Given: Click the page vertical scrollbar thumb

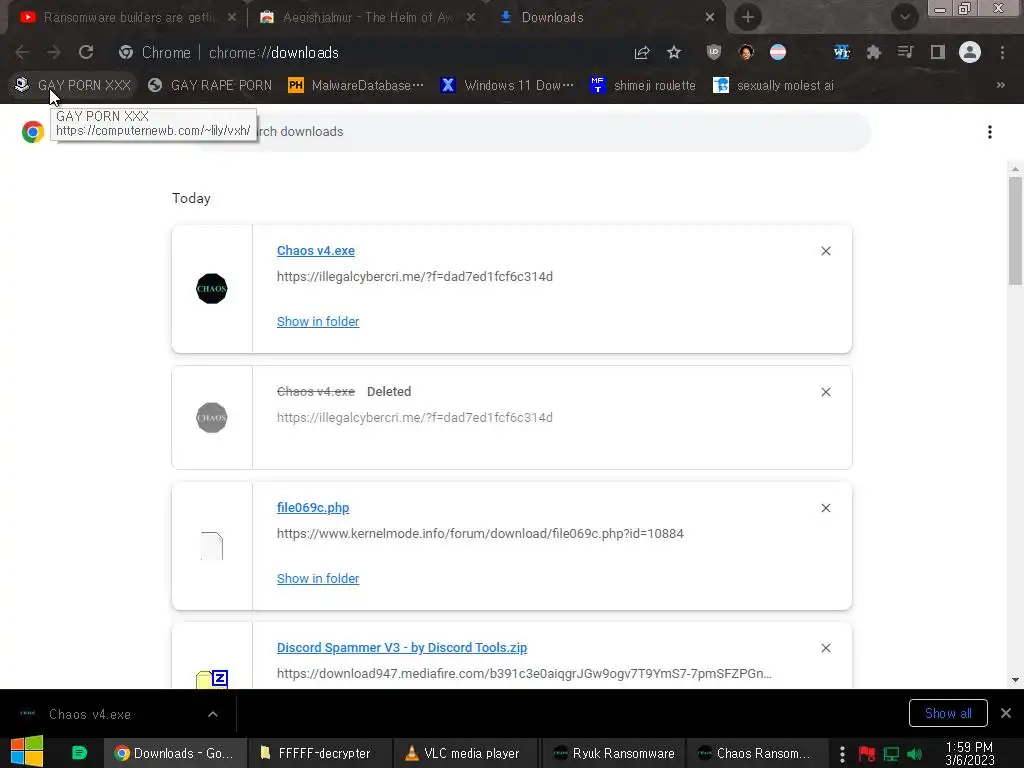Looking at the screenshot, I should click(1015, 231).
